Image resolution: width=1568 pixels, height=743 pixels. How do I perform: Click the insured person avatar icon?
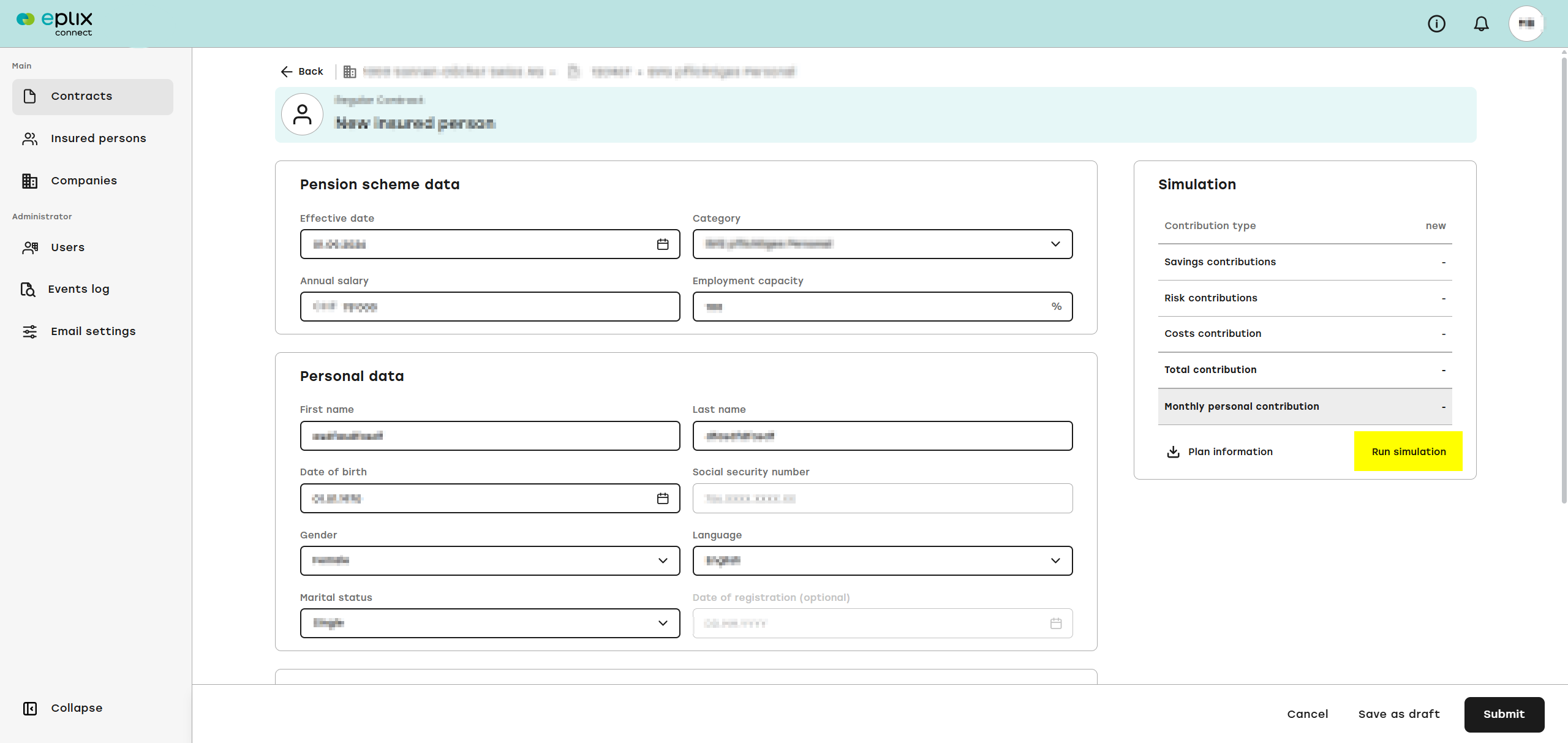(302, 115)
